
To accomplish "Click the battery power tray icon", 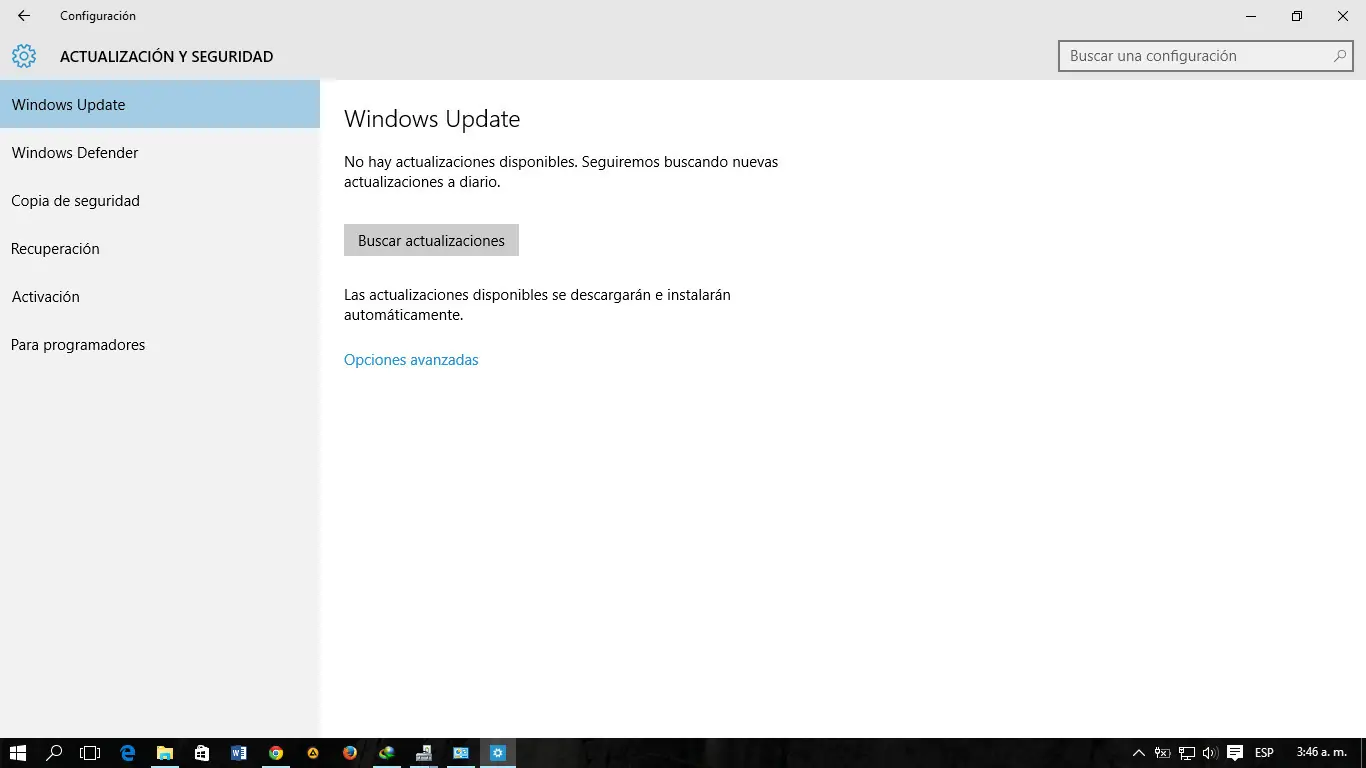I will 1162,753.
